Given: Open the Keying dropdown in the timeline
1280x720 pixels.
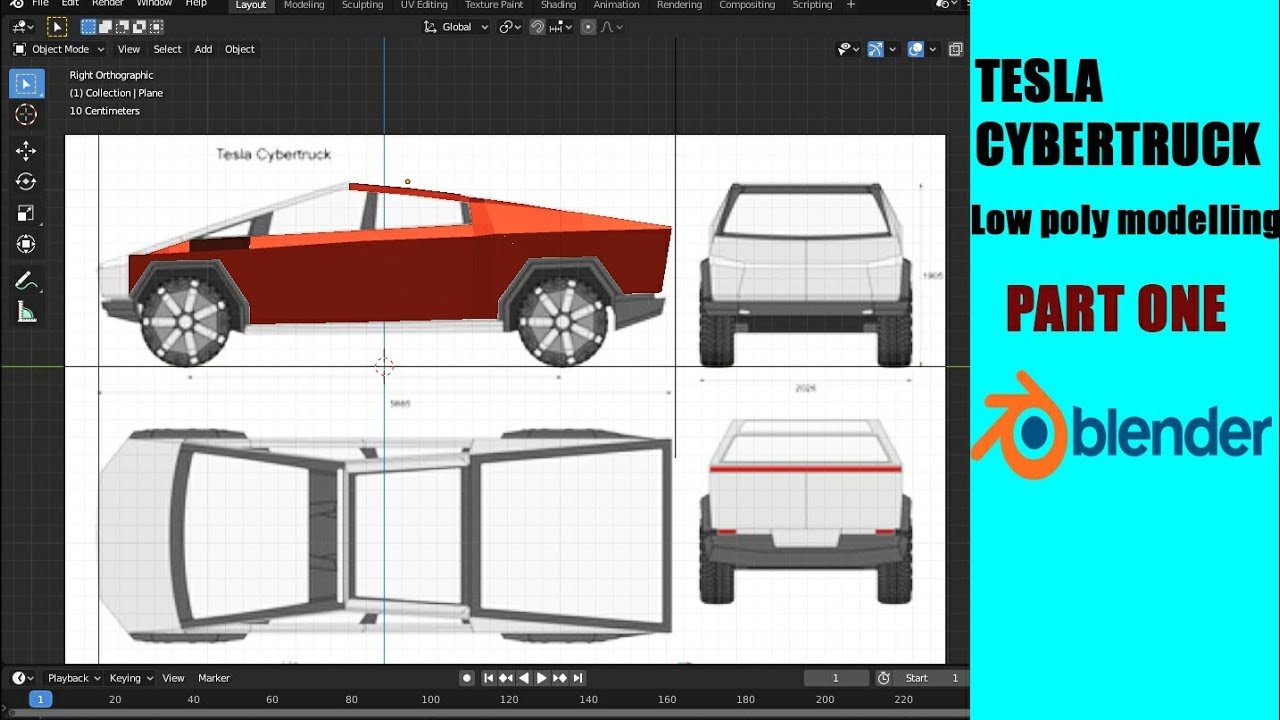Looking at the screenshot, I should tap(131, 678).
